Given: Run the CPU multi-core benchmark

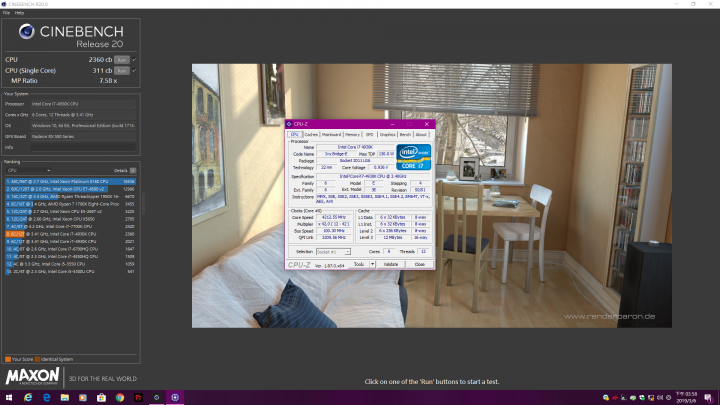Looking at the screenshot, I should (122, 60).
